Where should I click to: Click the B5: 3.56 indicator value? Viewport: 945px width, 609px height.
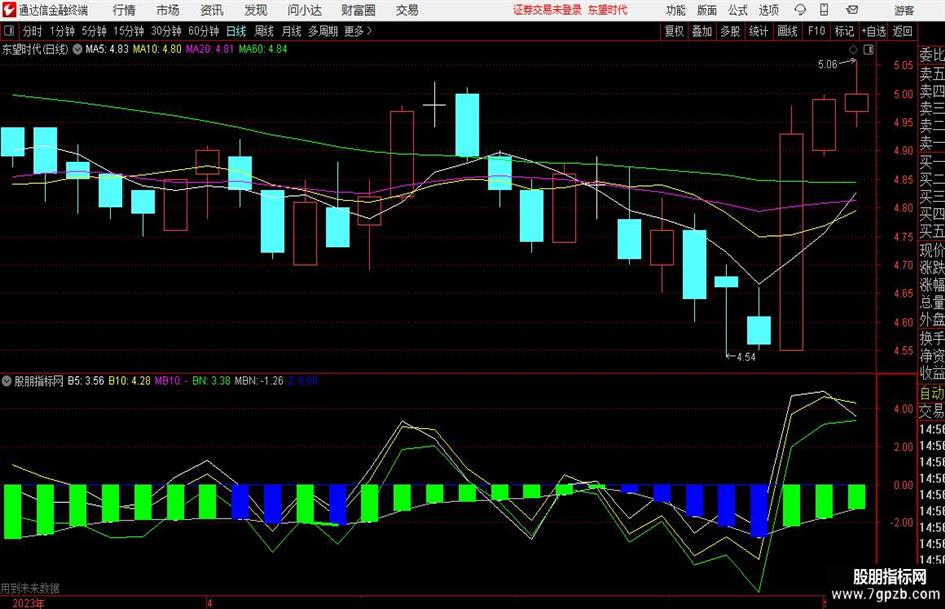click(86, 381)
